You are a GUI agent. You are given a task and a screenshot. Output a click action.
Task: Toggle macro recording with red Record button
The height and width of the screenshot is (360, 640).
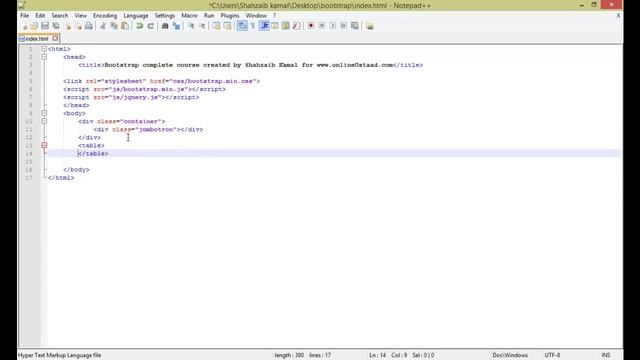point(311,26)
